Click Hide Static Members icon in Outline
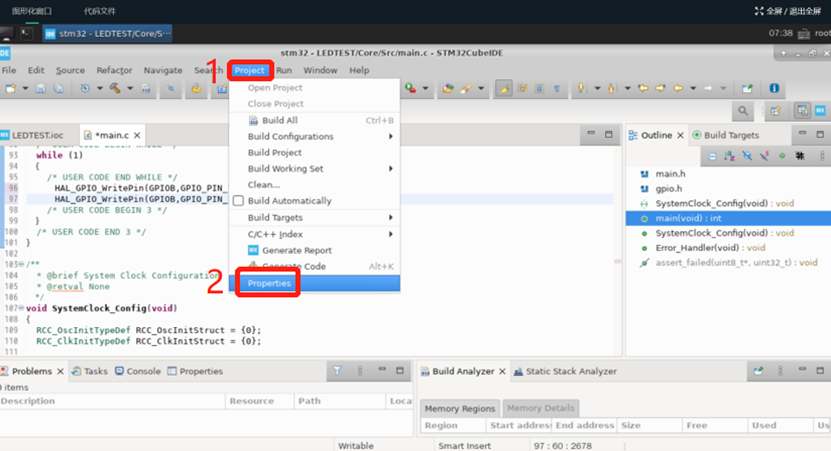 [764, 156]
